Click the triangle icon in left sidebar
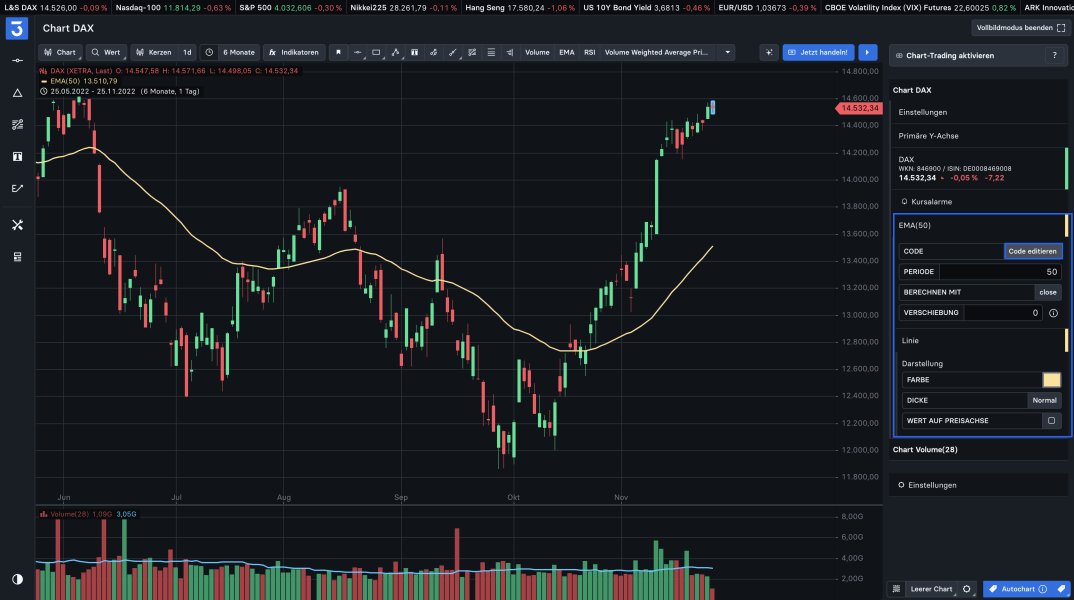 pyautogui.click(x=17, y=93)
